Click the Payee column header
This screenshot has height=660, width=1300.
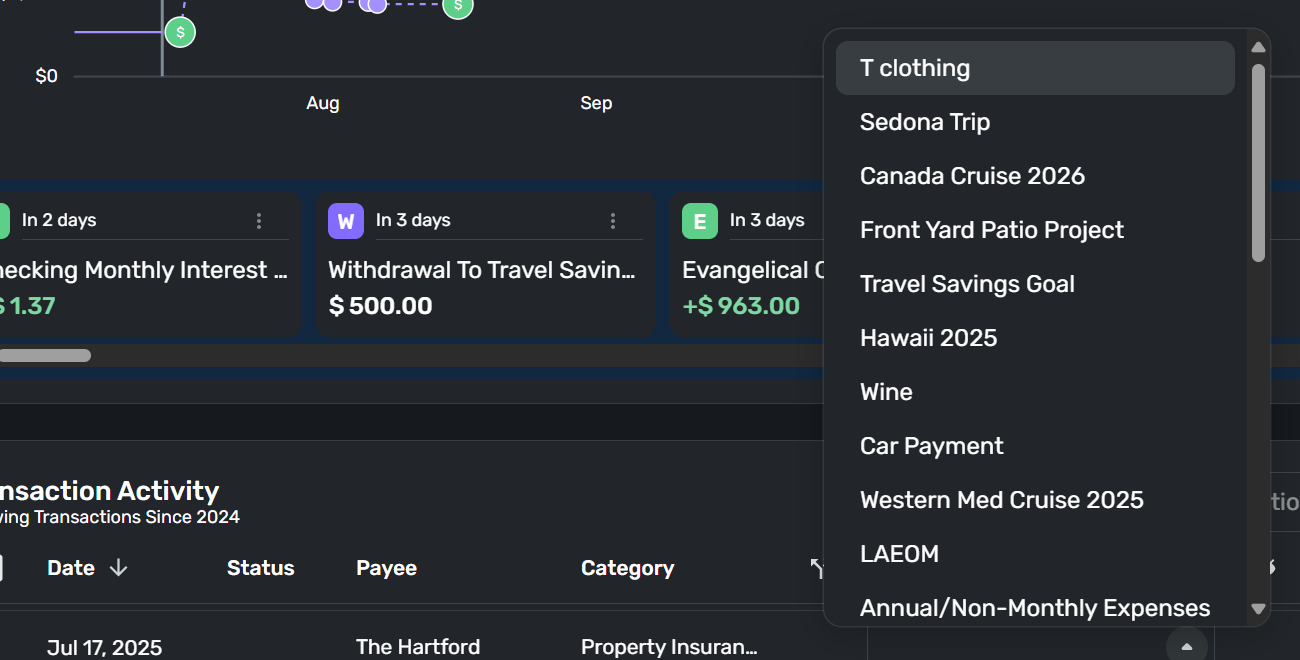[386, 568]
